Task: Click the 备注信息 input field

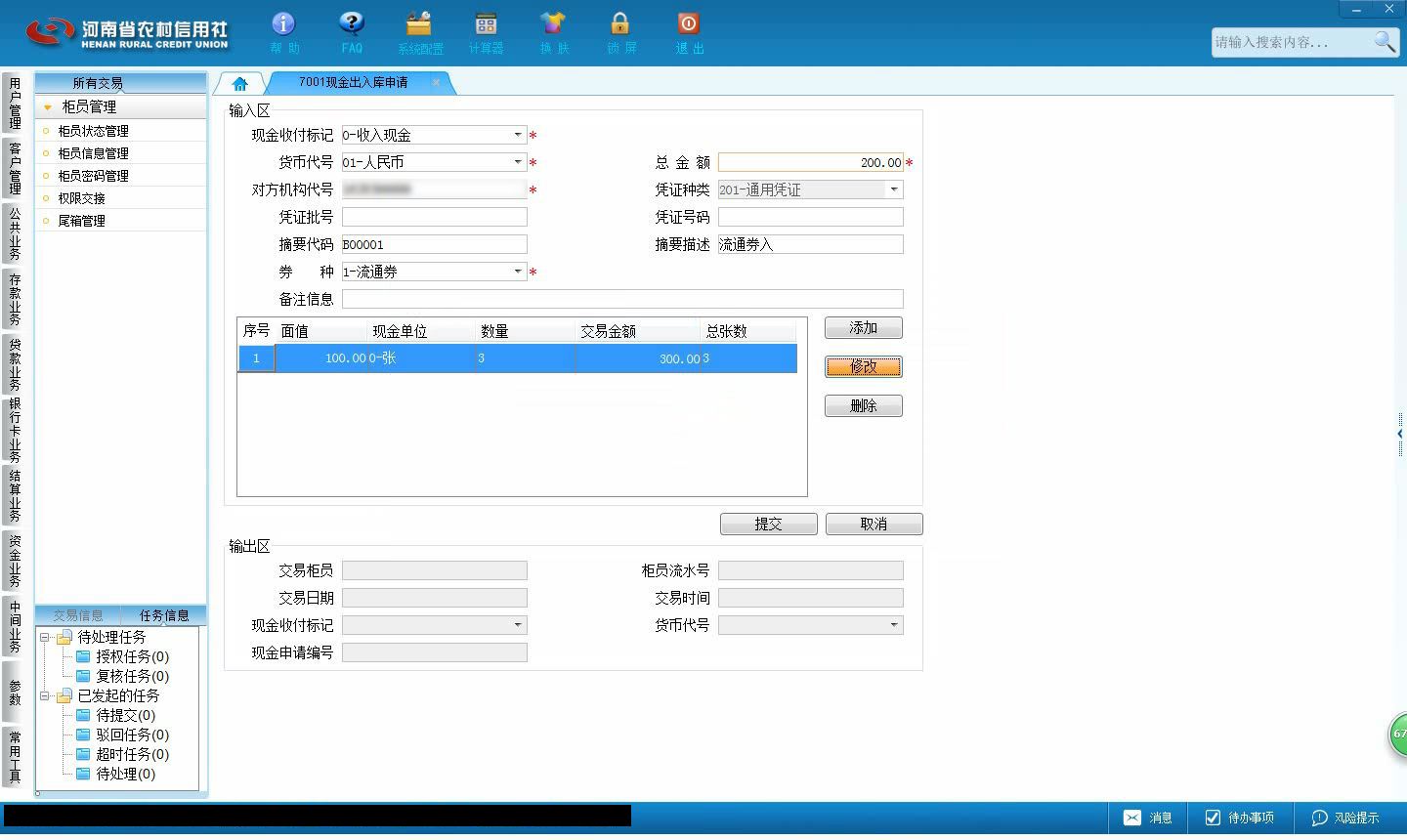Action: (622, 299)
